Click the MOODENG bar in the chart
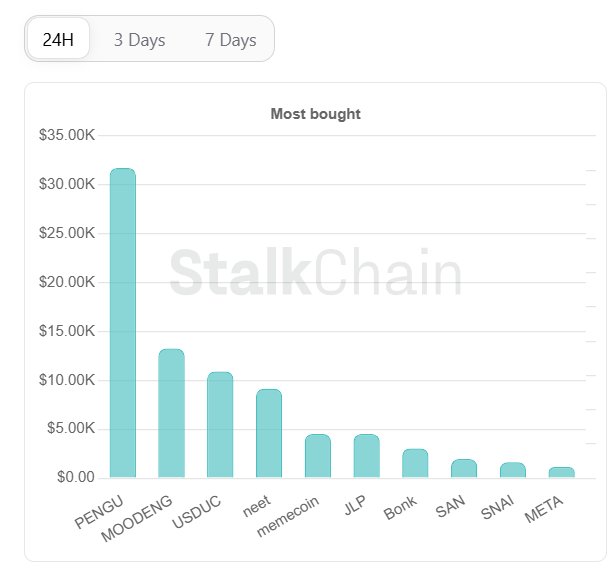Screen dimensions: 614x578 pos(171,413)
